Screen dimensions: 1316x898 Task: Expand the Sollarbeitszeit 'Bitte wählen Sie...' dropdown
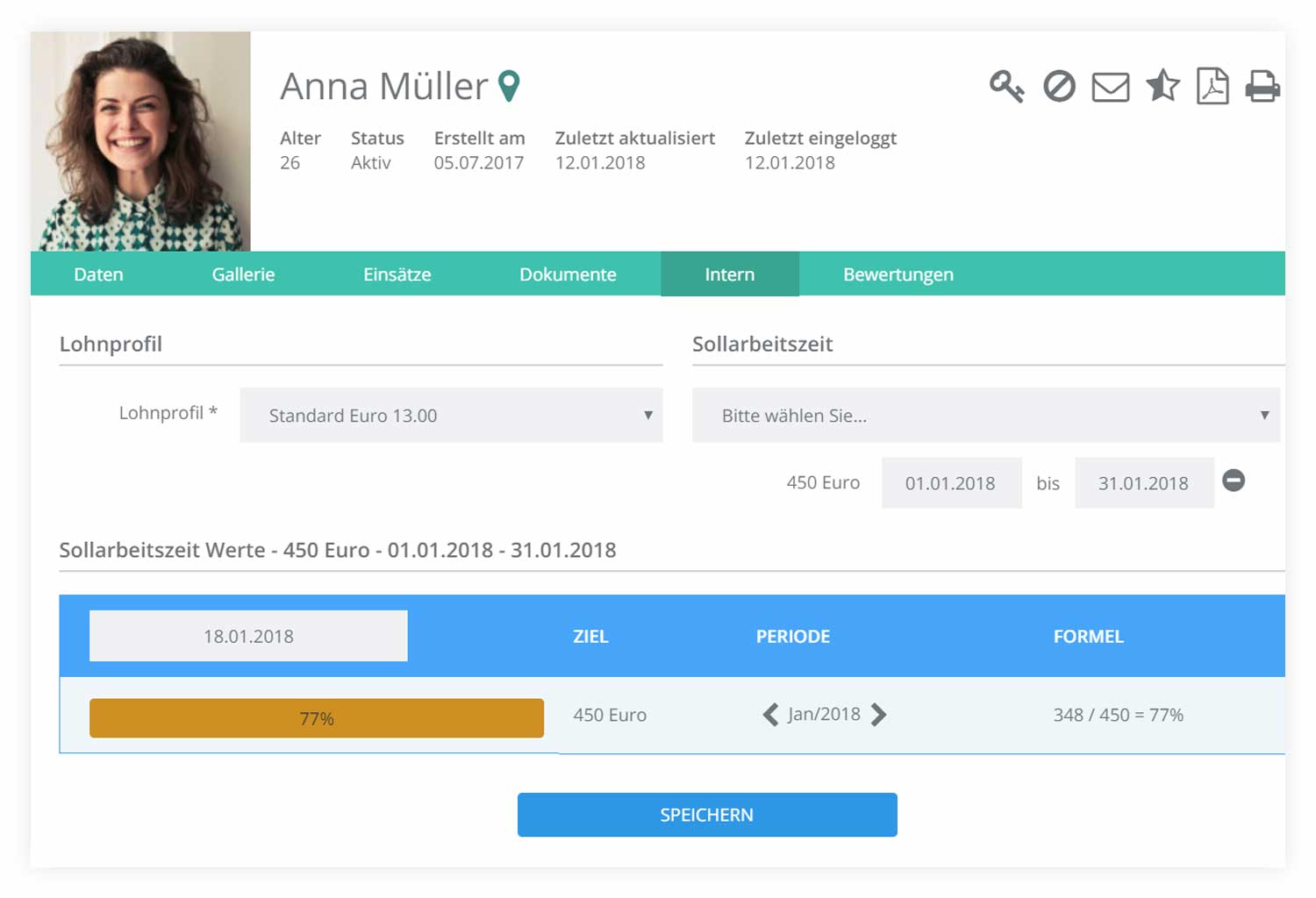click(985, 416)
